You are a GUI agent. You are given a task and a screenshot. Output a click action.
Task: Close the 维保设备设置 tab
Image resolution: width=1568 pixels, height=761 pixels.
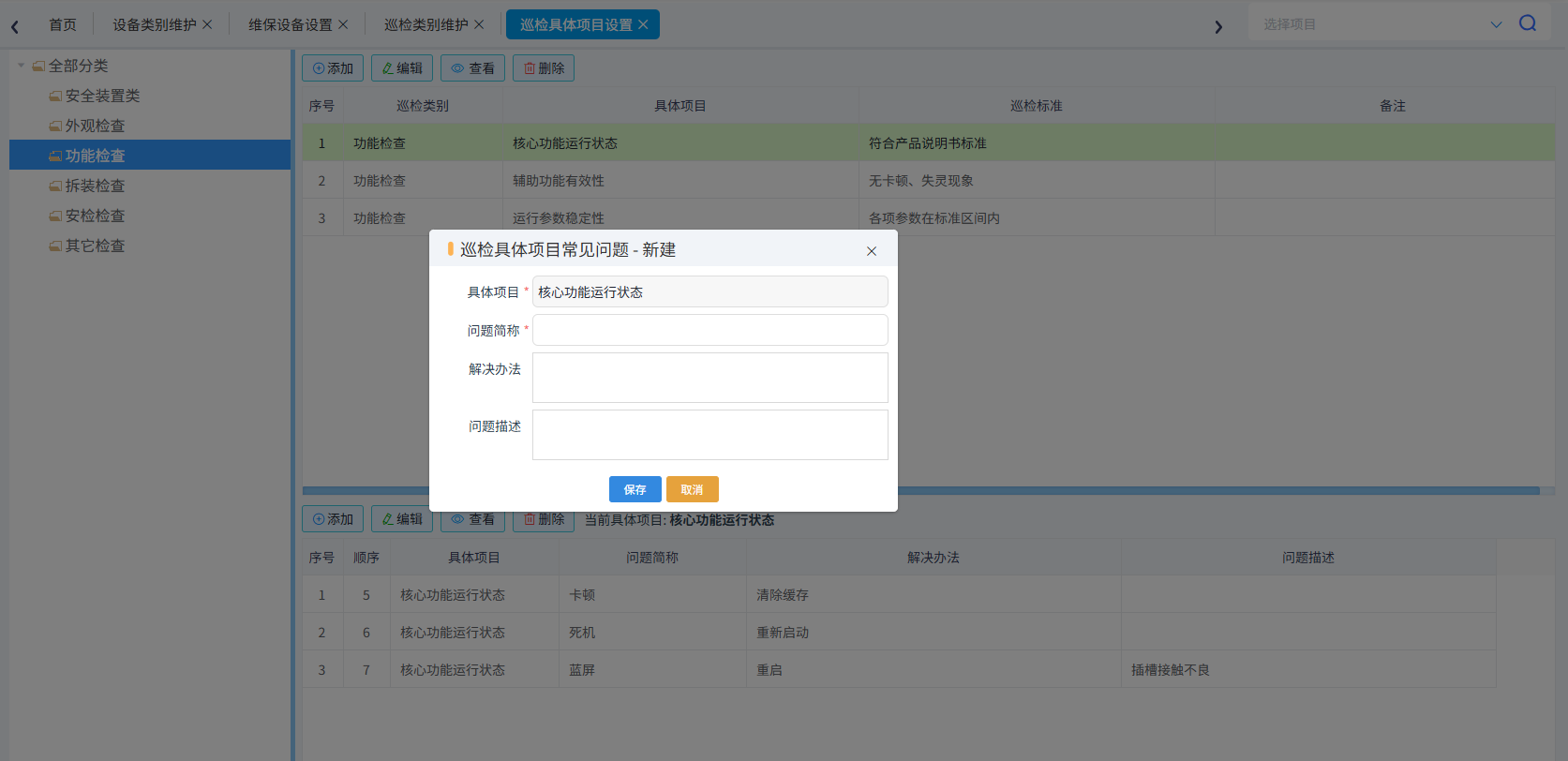pos(343,24)
